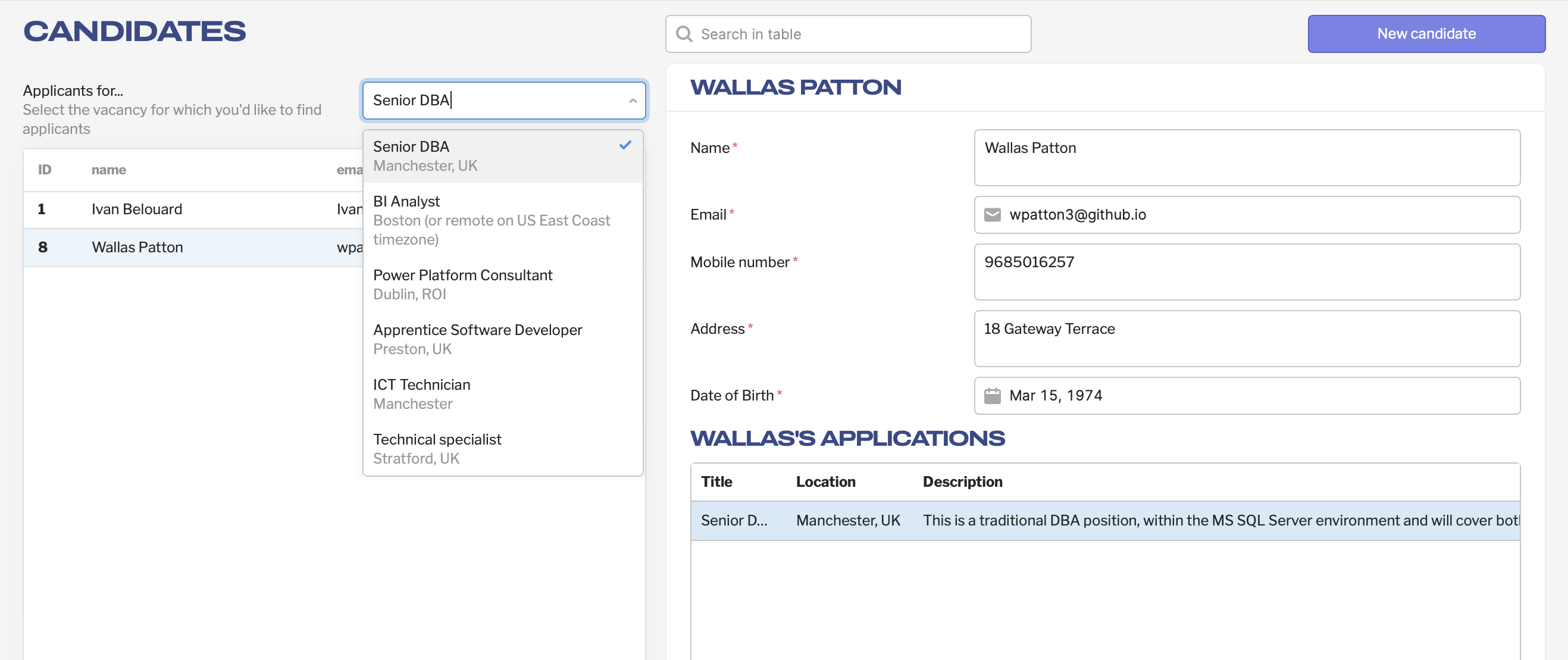Click the Applicants for vacancy combo box
1568x660 pixels.
[x=493, y=101]
